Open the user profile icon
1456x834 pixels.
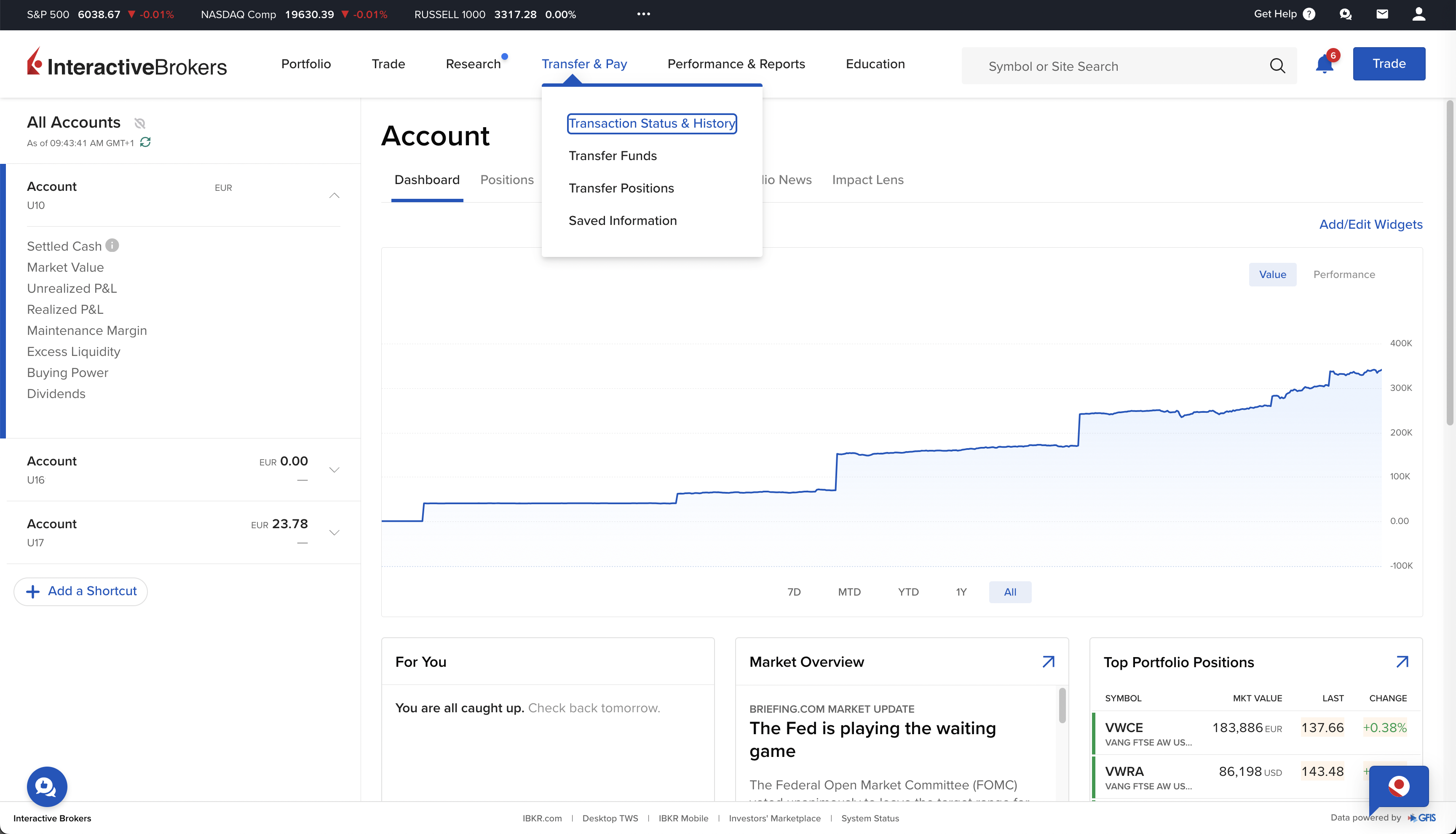coord(1419,14)
